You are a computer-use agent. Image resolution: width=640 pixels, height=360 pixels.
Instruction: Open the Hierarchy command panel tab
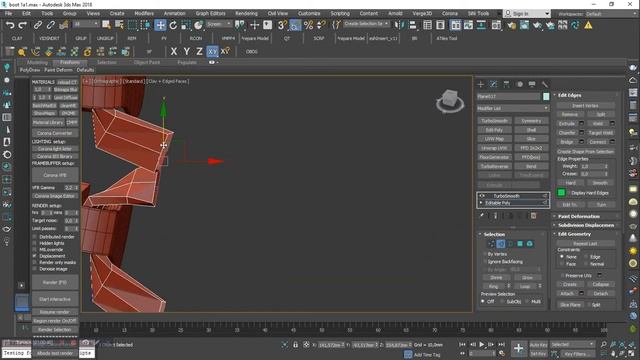506,84
